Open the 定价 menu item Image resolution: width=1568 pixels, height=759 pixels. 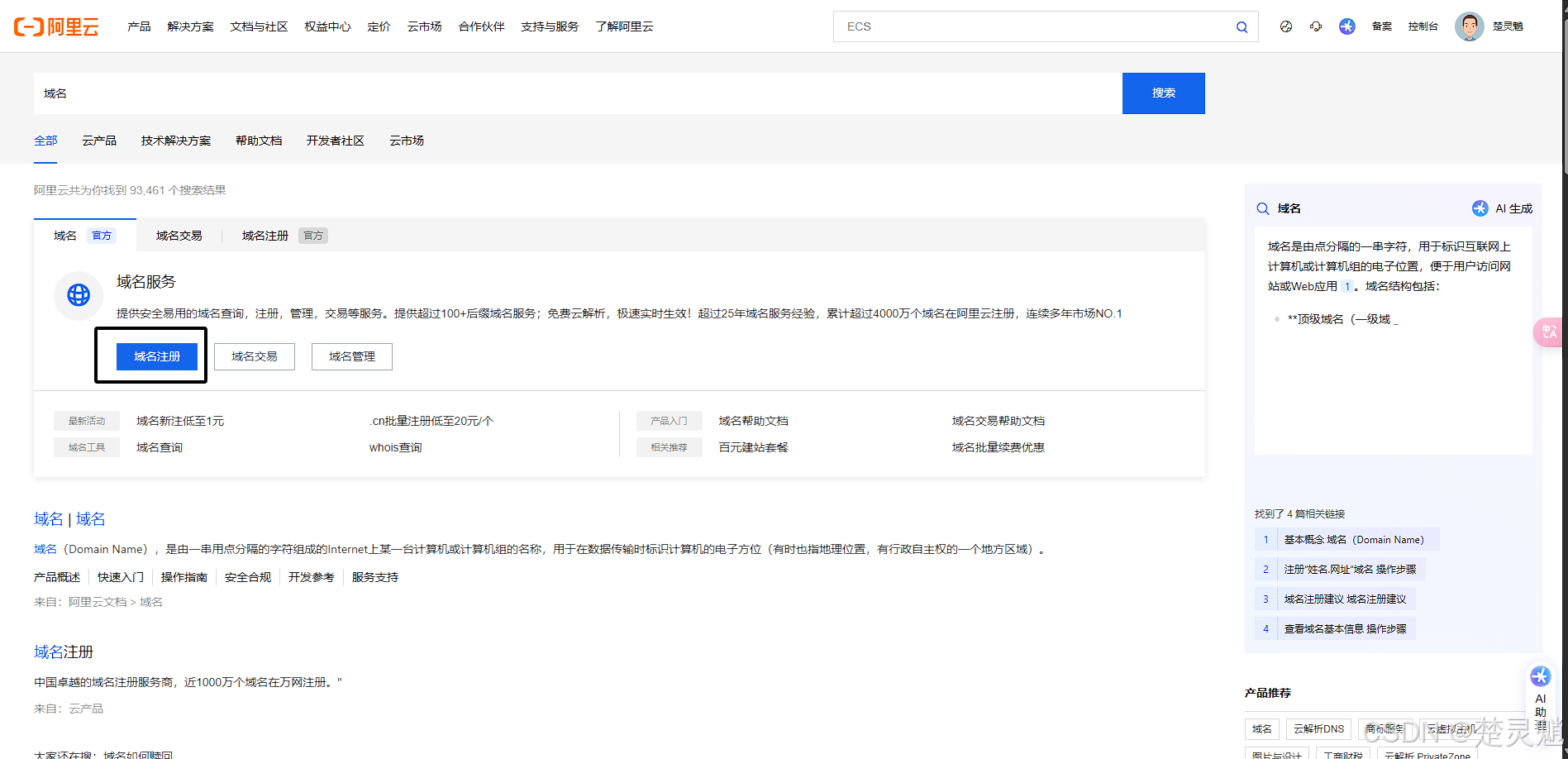pyautogui.click(x=379, y=26)
